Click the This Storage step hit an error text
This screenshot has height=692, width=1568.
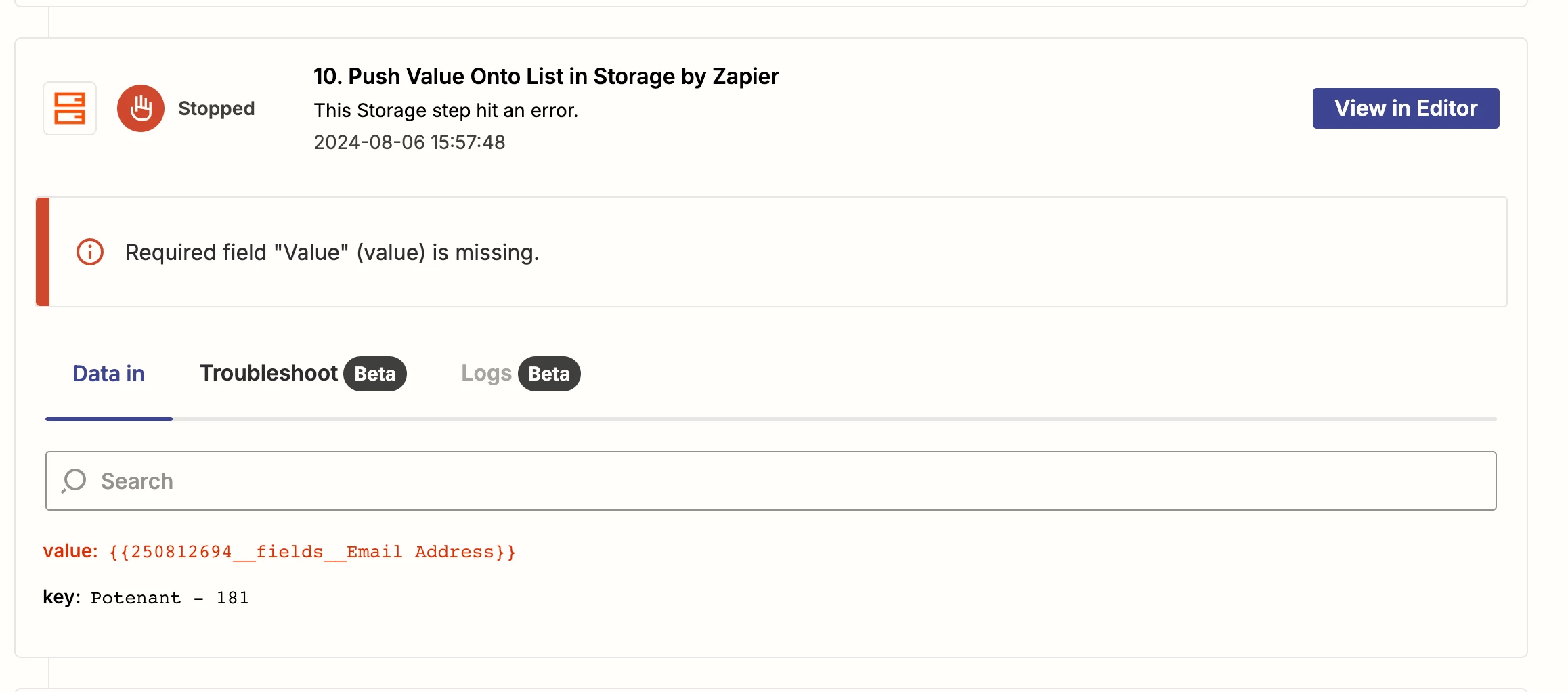coord(445,110)
